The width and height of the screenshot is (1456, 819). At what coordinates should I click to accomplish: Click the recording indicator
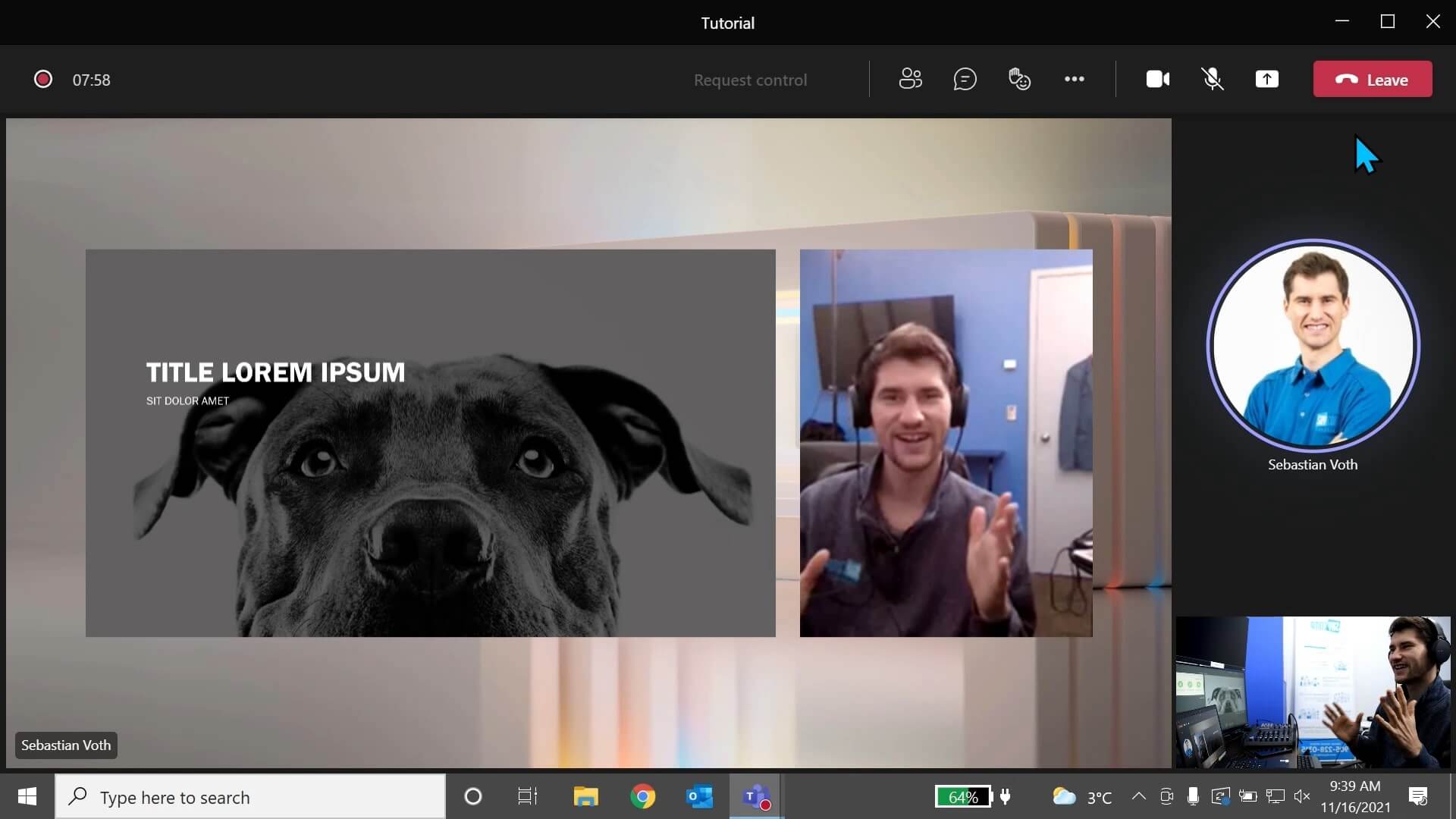pos(42,79)
